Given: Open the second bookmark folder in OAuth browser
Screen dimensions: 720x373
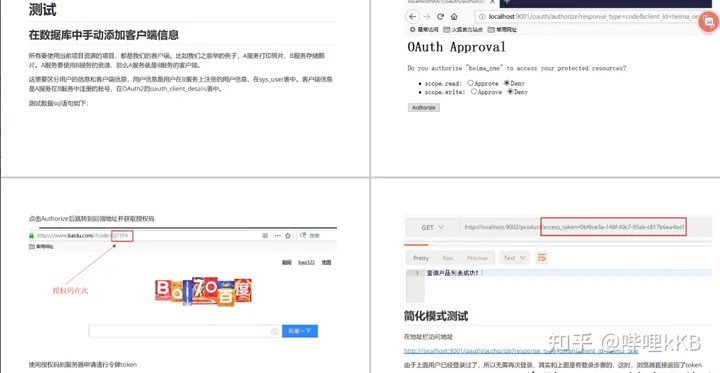Looking at the screenshot, I should click(463, 29).
